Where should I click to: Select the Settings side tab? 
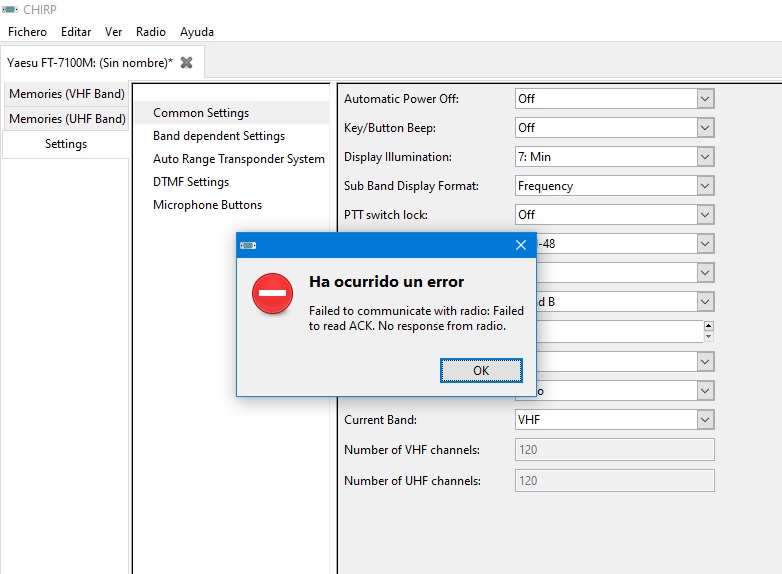coord(66,144)
